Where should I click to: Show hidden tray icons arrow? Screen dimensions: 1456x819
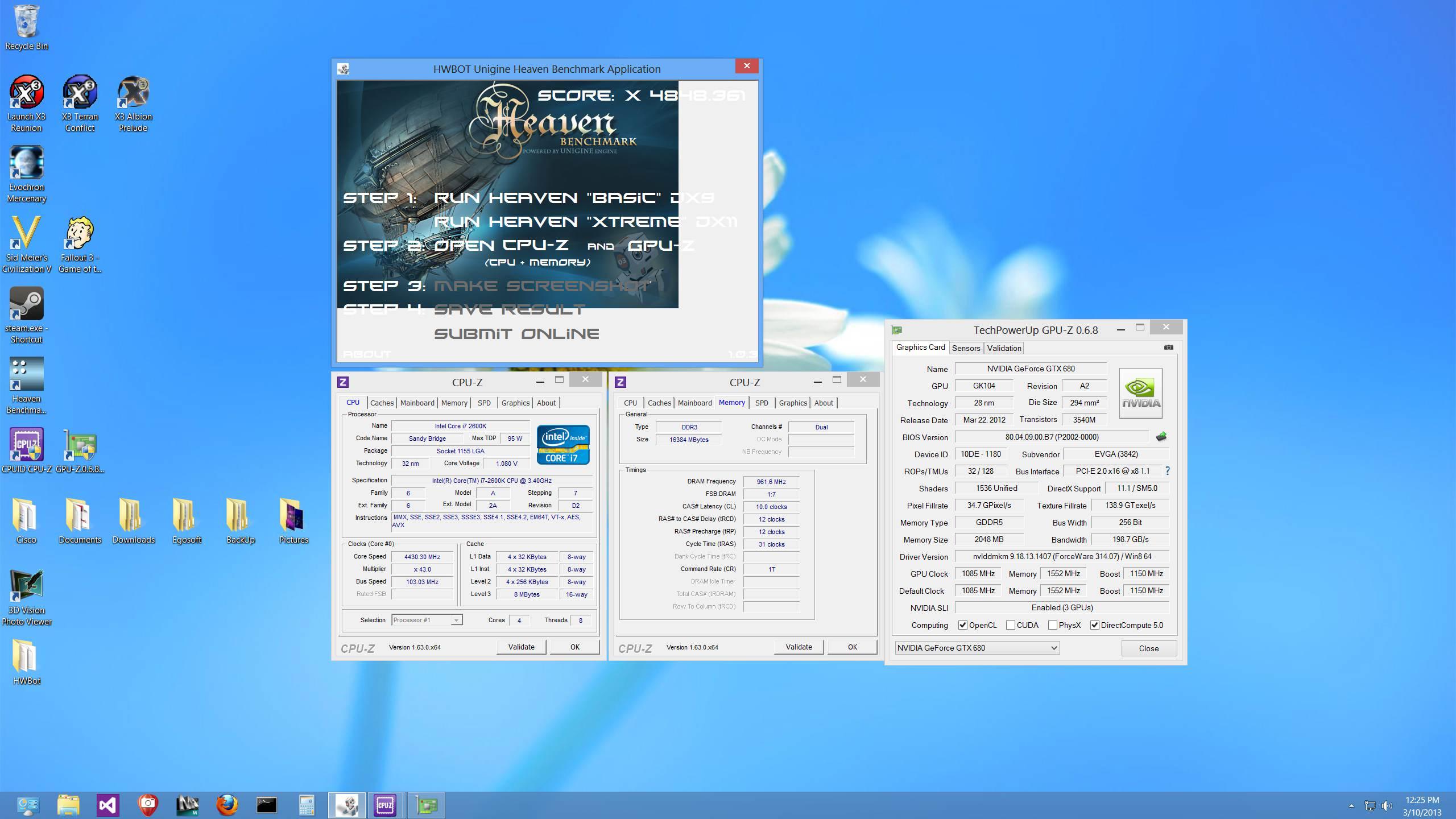(1351, 805)
